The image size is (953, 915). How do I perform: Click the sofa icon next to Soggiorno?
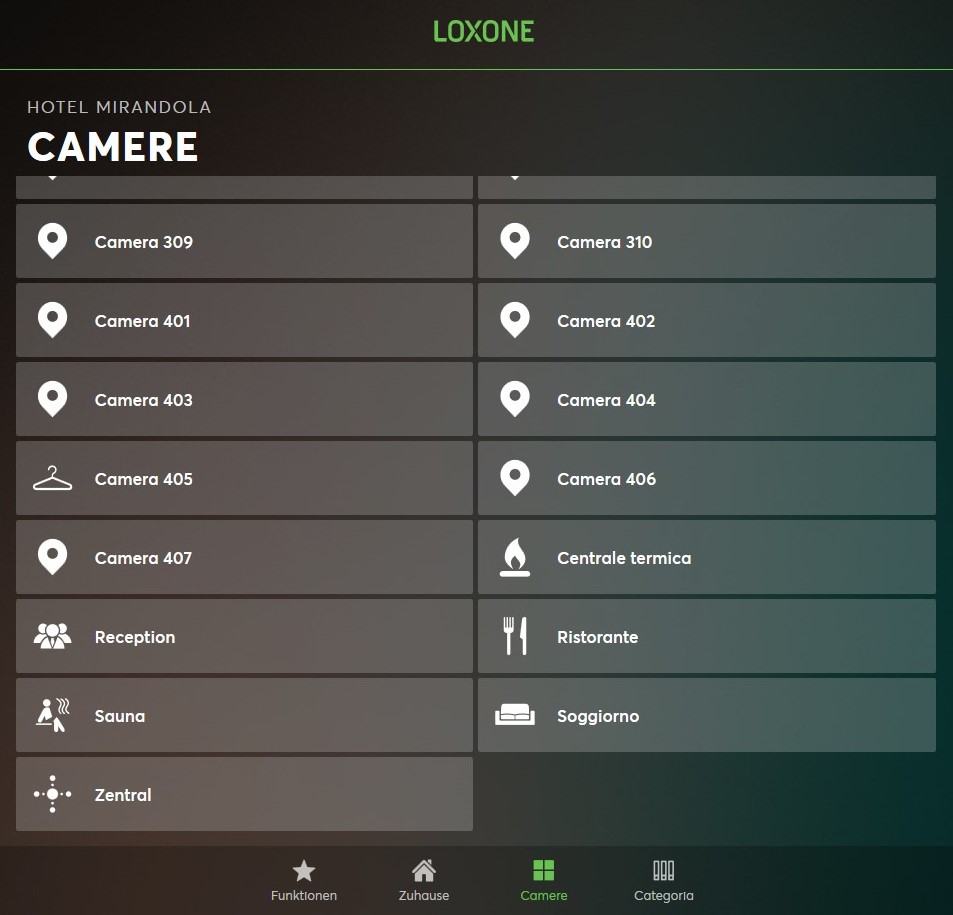[514, 716]
